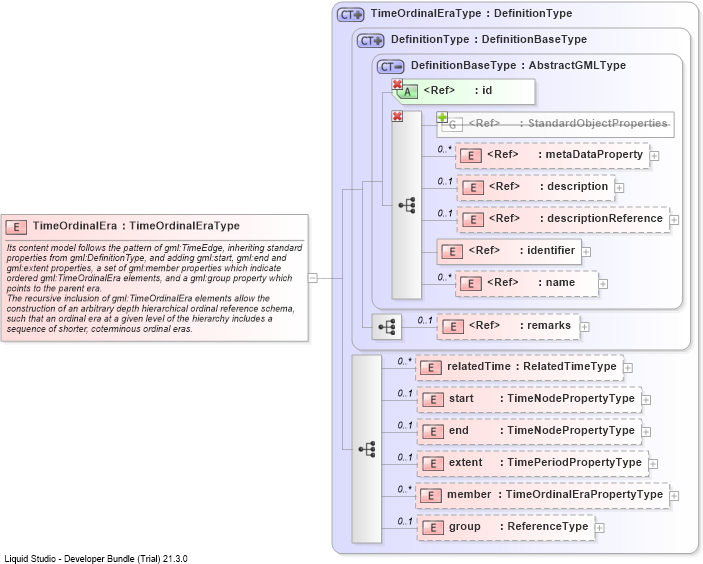Select the descriptionReference label
Screen dimensions: 703x564
click(x=576, y=218)
